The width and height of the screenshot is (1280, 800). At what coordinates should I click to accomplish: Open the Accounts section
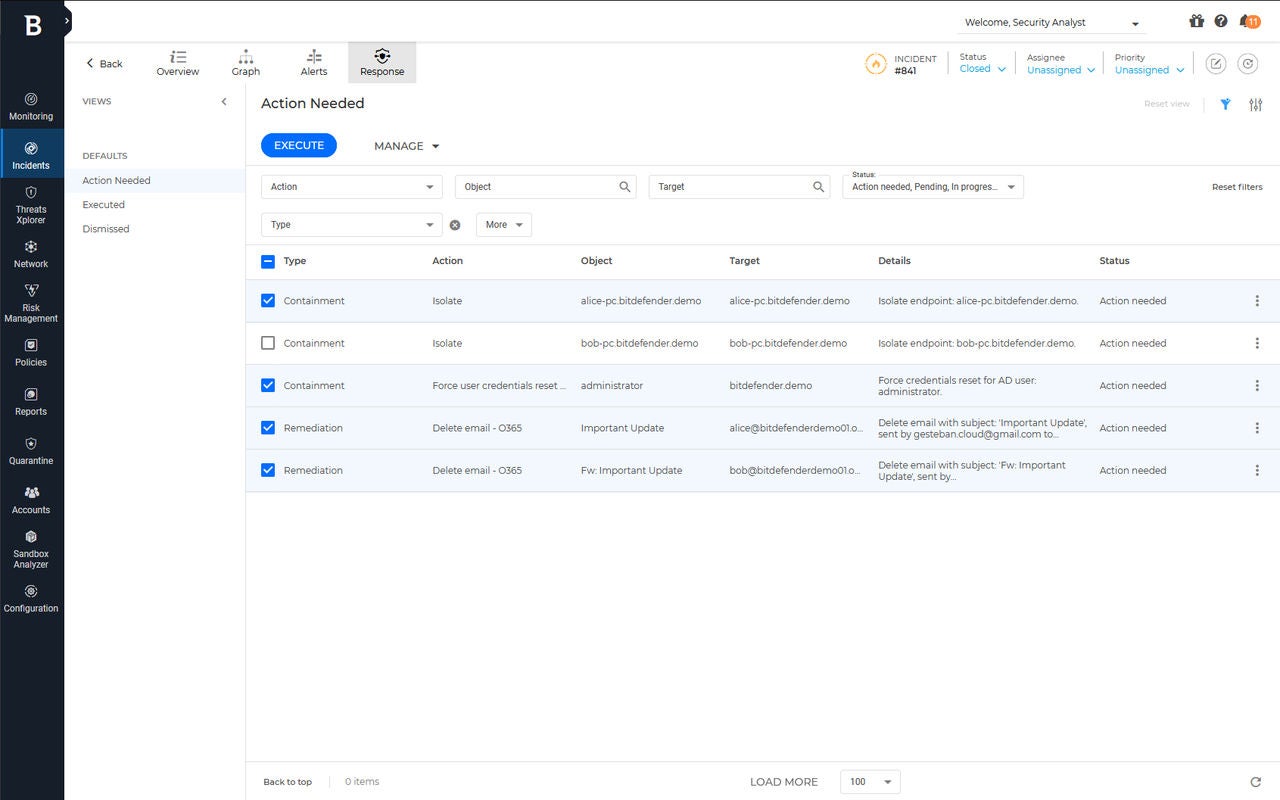pos(31,499)
